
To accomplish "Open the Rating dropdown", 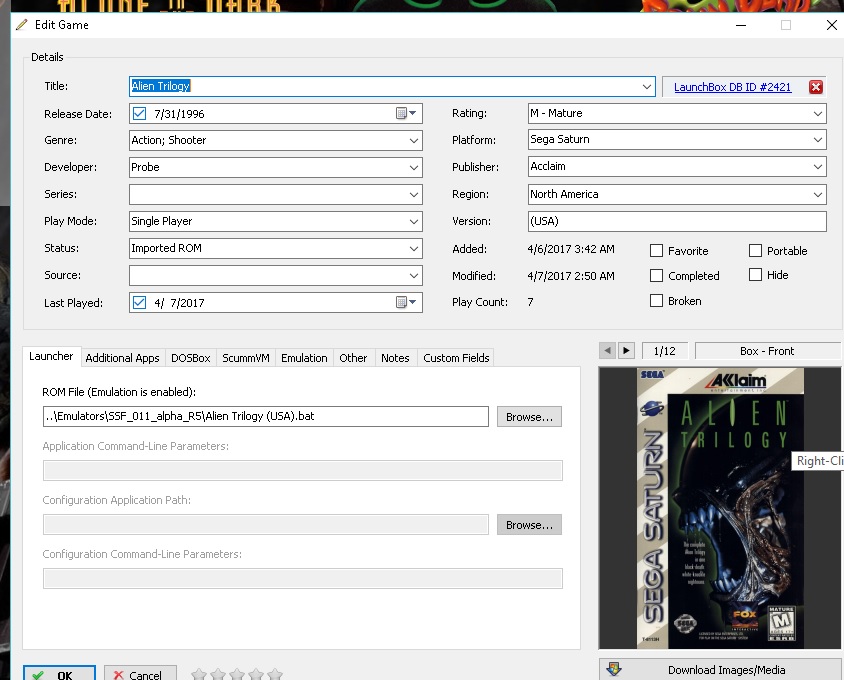I will coord(818,114).
